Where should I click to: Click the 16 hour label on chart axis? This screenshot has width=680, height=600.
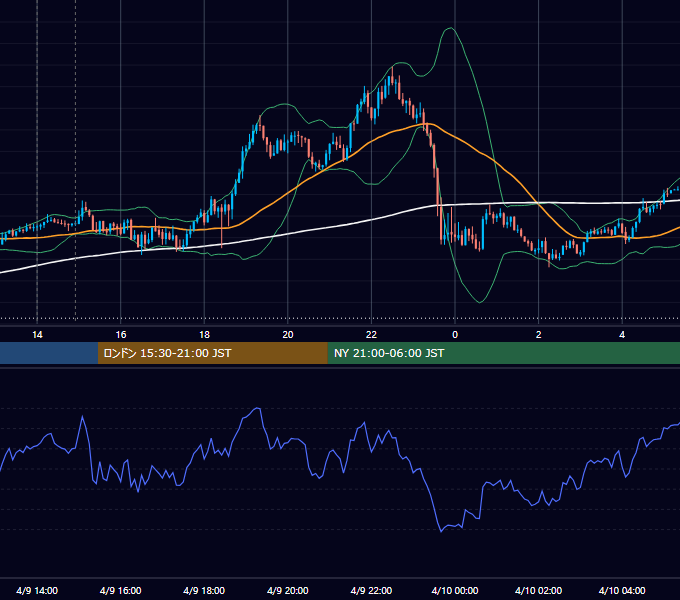coord(121,335)
